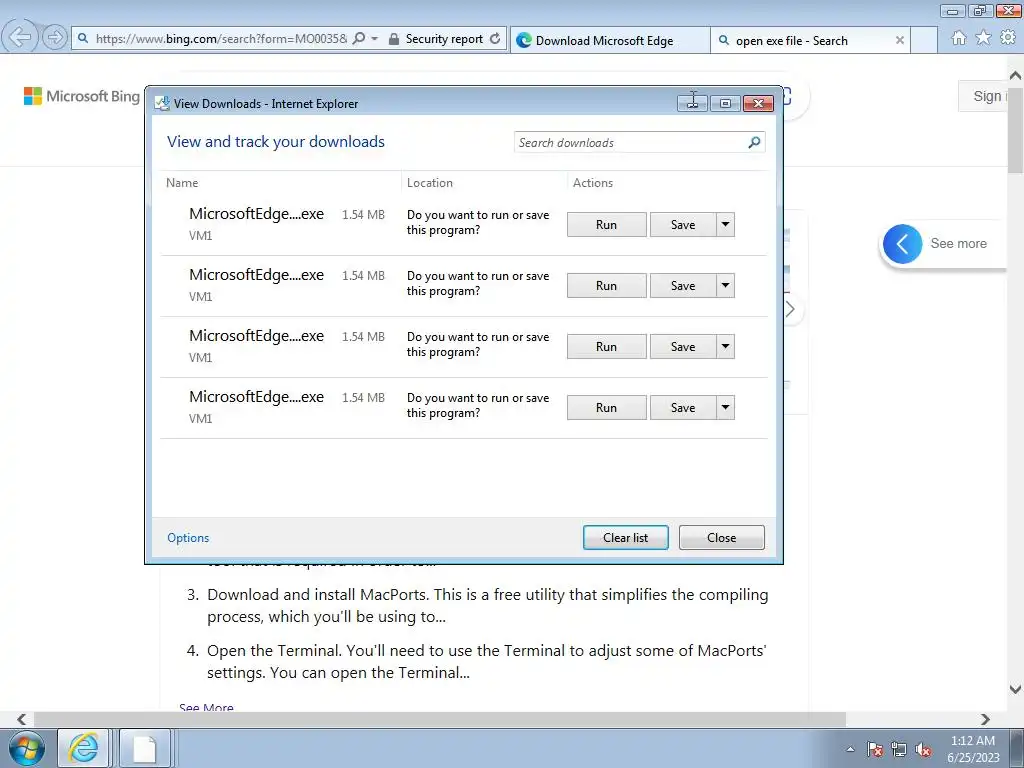Select the Name column header
The width and height of the screenshot is (1024, 768).
[182, 183]
